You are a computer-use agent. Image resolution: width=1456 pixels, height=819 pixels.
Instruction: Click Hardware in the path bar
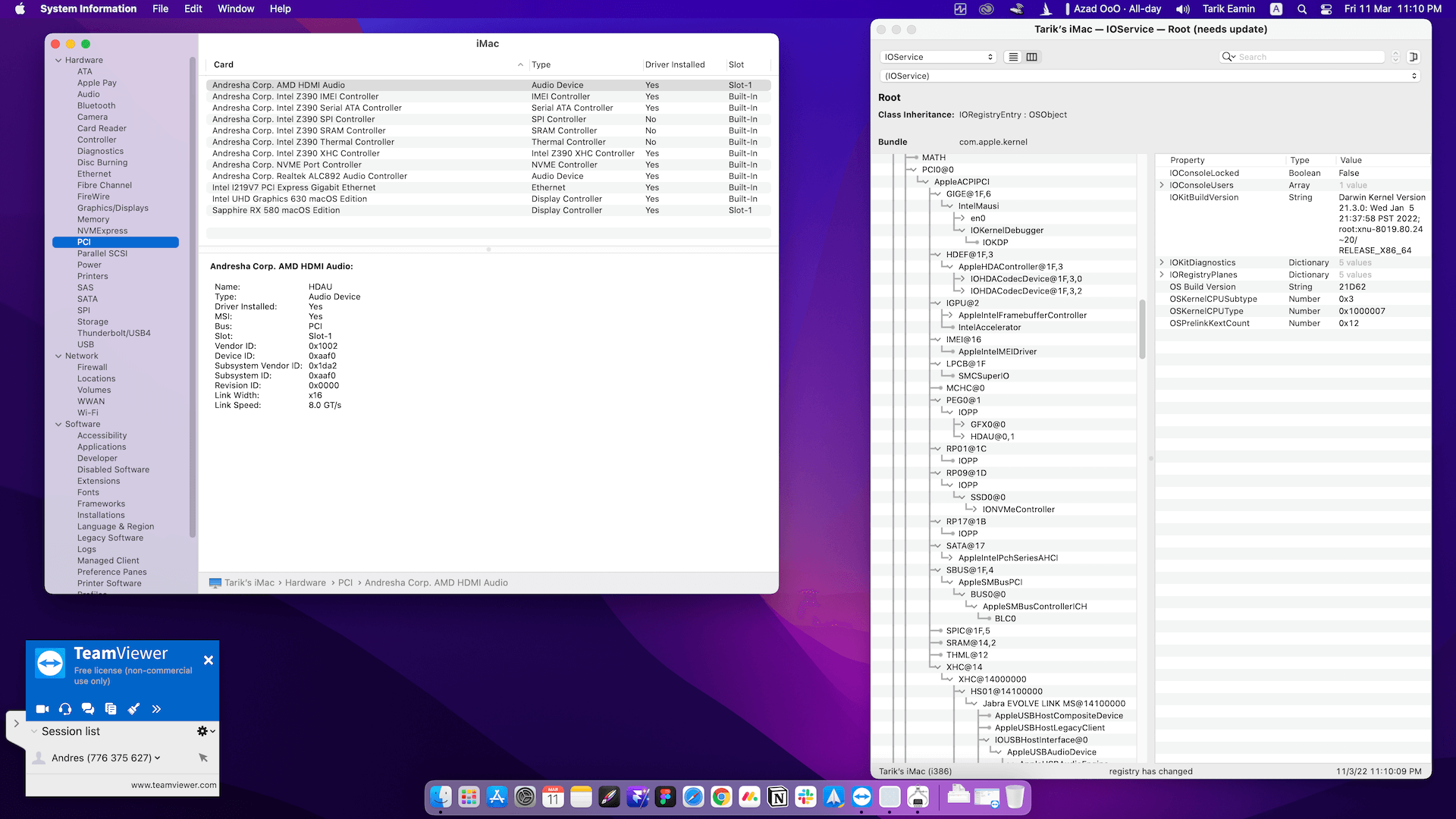click(x=306, y=583)
